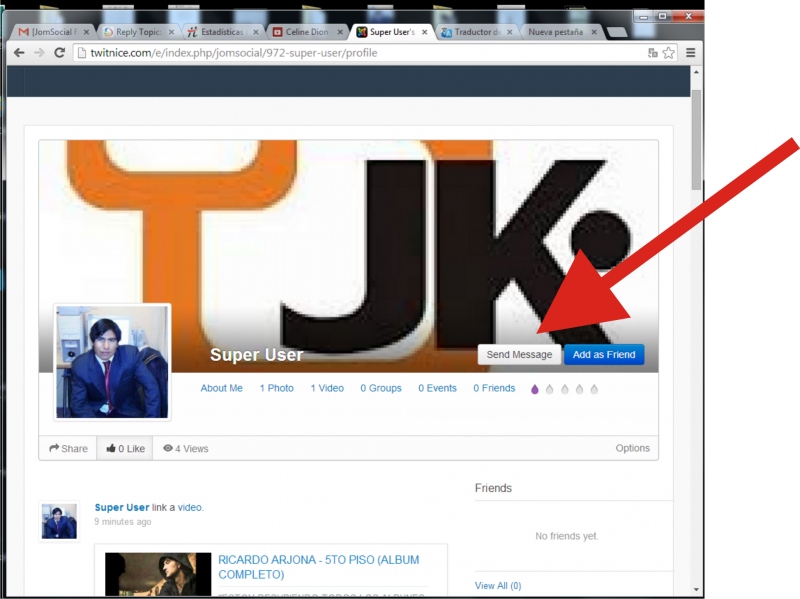Click the translate icon in address bar
Image resolution: width=800 pixels, height=599 pixels.
(x=652, y=53)
